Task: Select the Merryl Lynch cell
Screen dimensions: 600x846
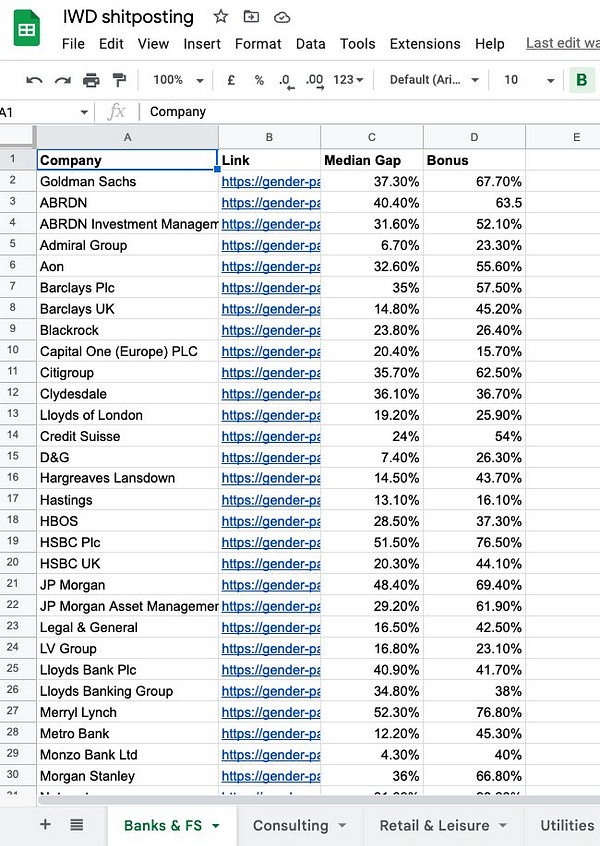Action: pyautogui.click(x=127, y=712)
